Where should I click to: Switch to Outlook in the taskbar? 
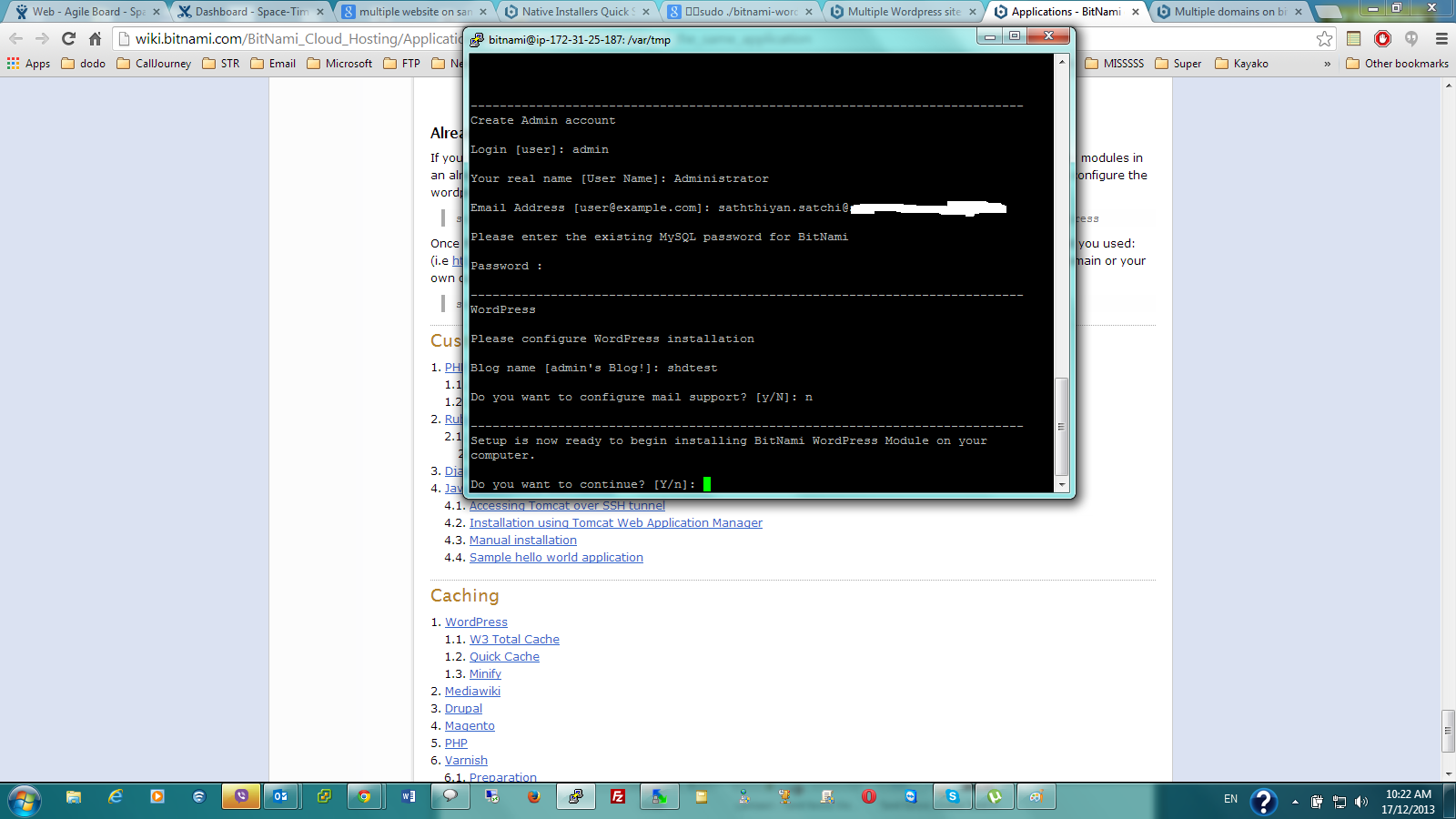coord(281,797)
